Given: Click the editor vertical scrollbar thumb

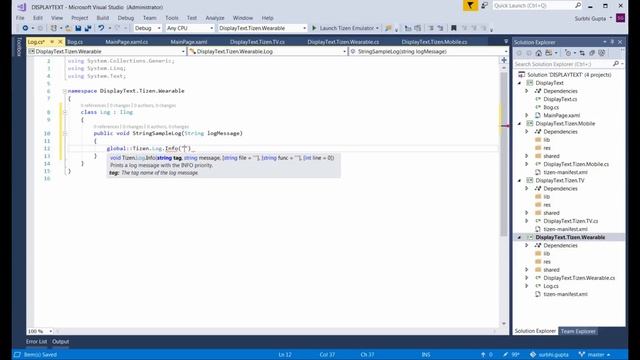Looking at the screenshot, I should (504, 153).
